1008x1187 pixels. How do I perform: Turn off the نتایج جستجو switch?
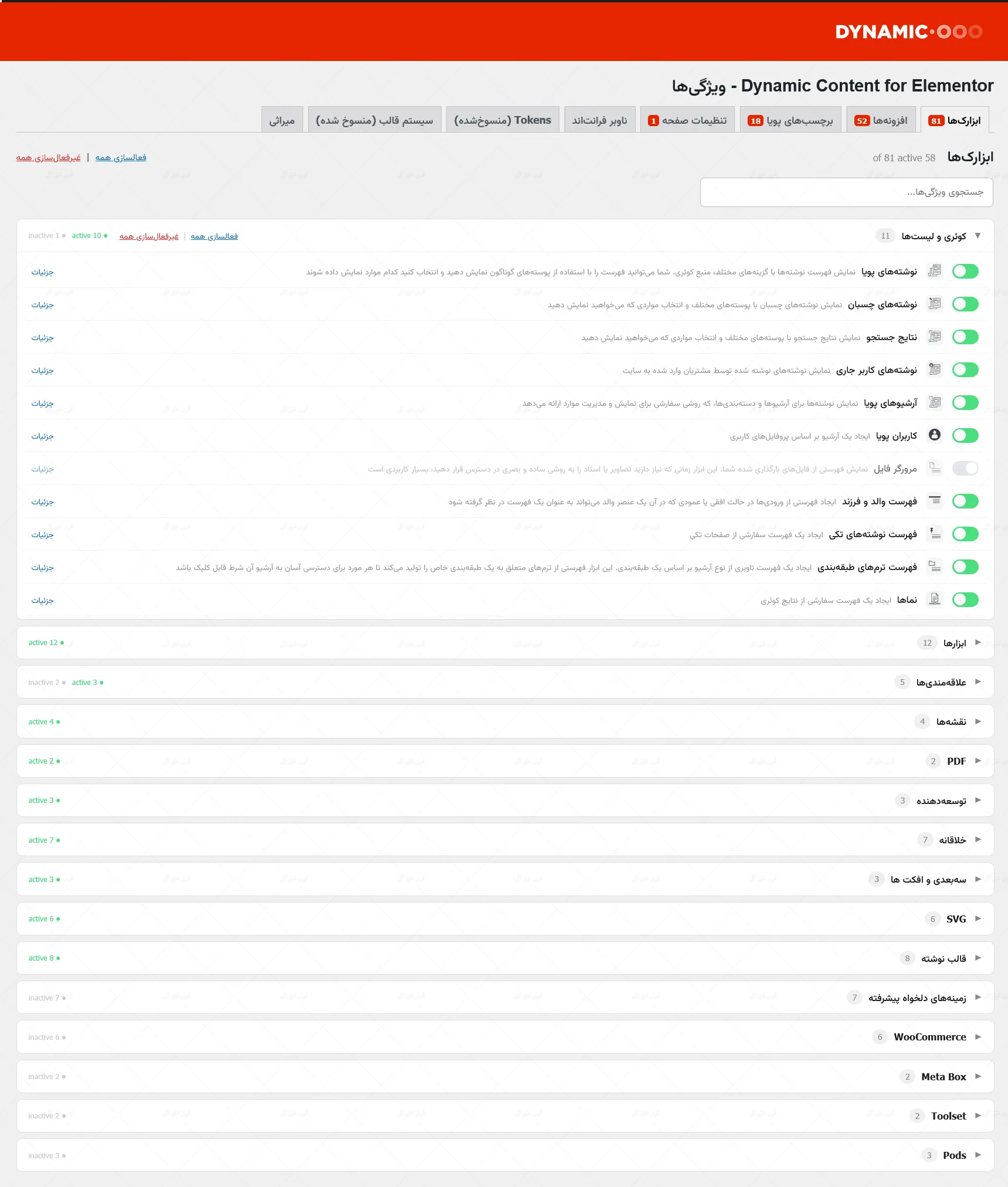point(965,337)
